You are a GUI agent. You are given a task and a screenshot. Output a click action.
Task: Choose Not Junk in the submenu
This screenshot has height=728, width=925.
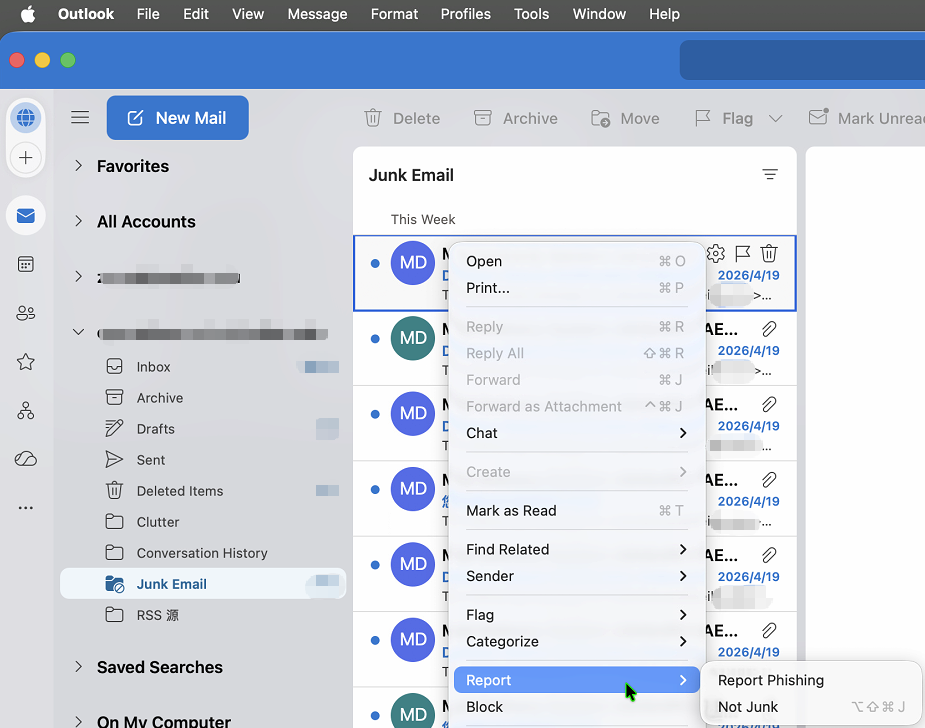click(748, 707)
